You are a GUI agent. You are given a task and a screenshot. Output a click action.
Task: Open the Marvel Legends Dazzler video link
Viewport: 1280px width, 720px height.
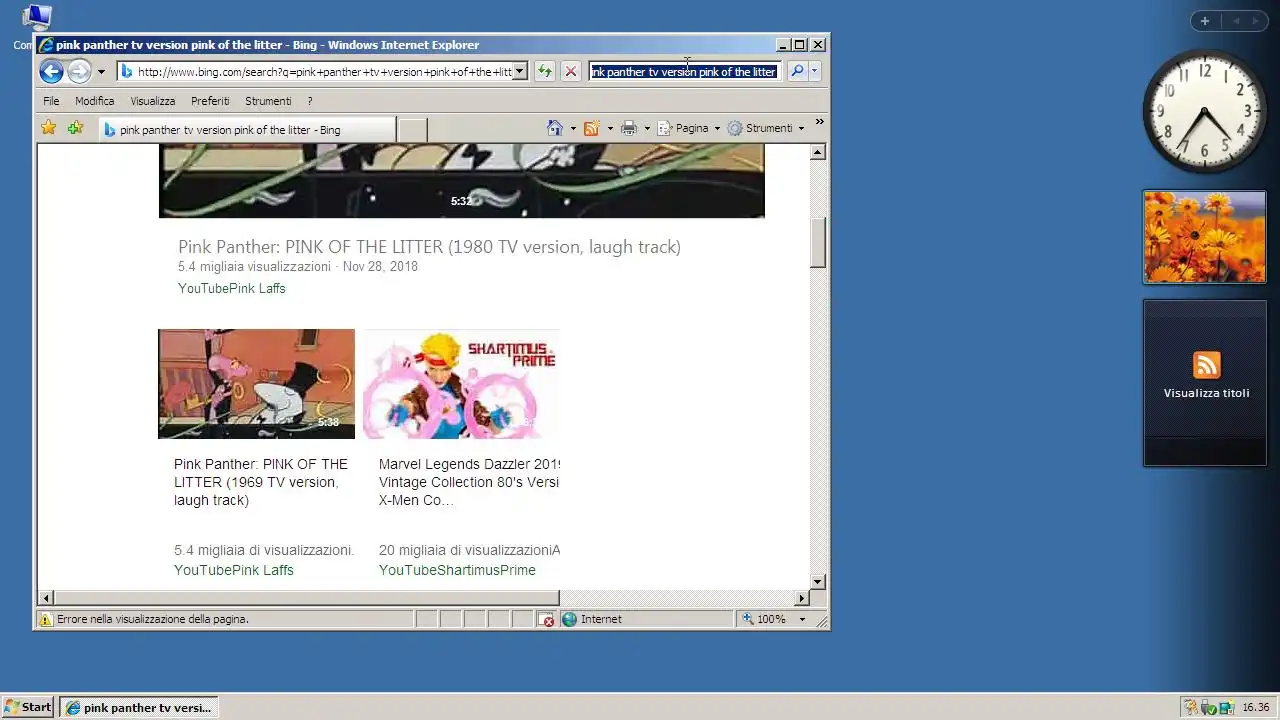[x=469, y=482]
